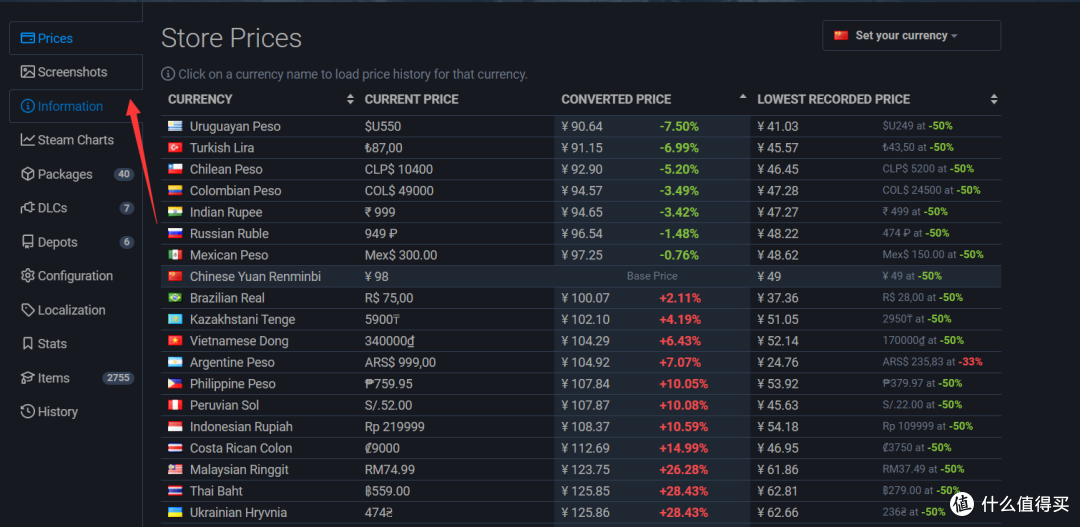This screenshot has height=527, width=1080.
Task: Open the Set your currency dropdown
Action: [x=910, y=36]
